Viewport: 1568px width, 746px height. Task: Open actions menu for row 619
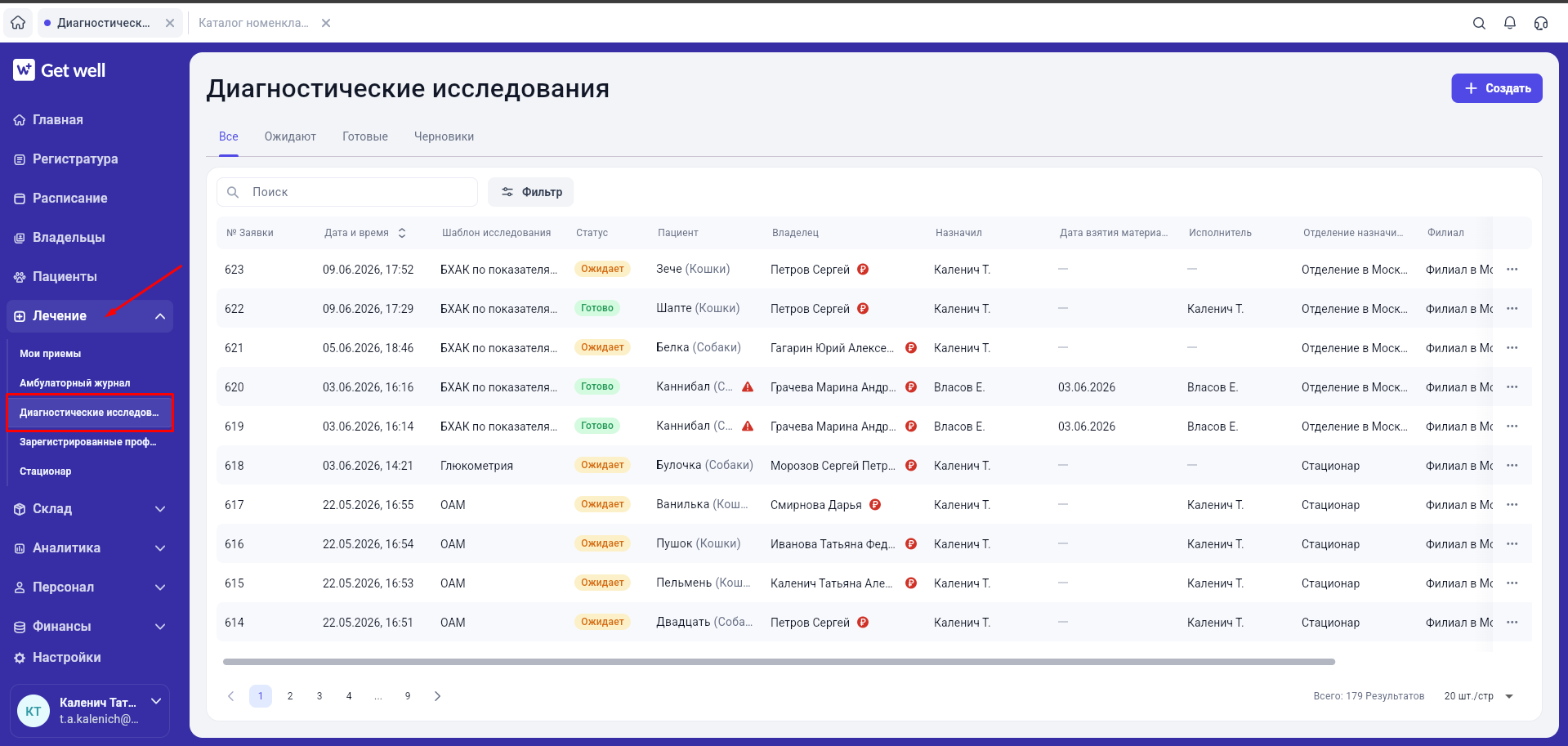pyautogui.click(x=1512, y=426)
